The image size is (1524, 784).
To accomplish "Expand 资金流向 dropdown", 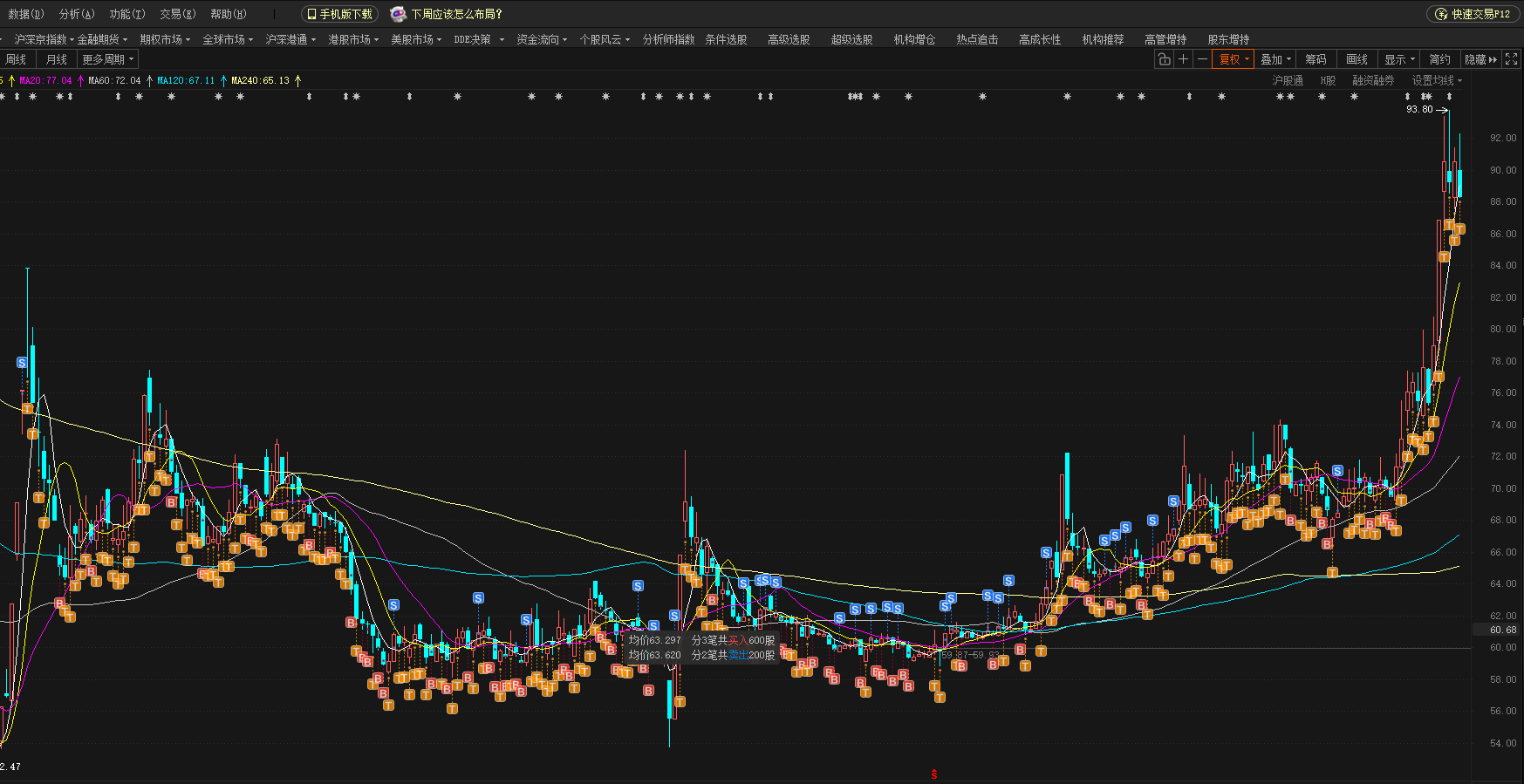I will 542,39.
